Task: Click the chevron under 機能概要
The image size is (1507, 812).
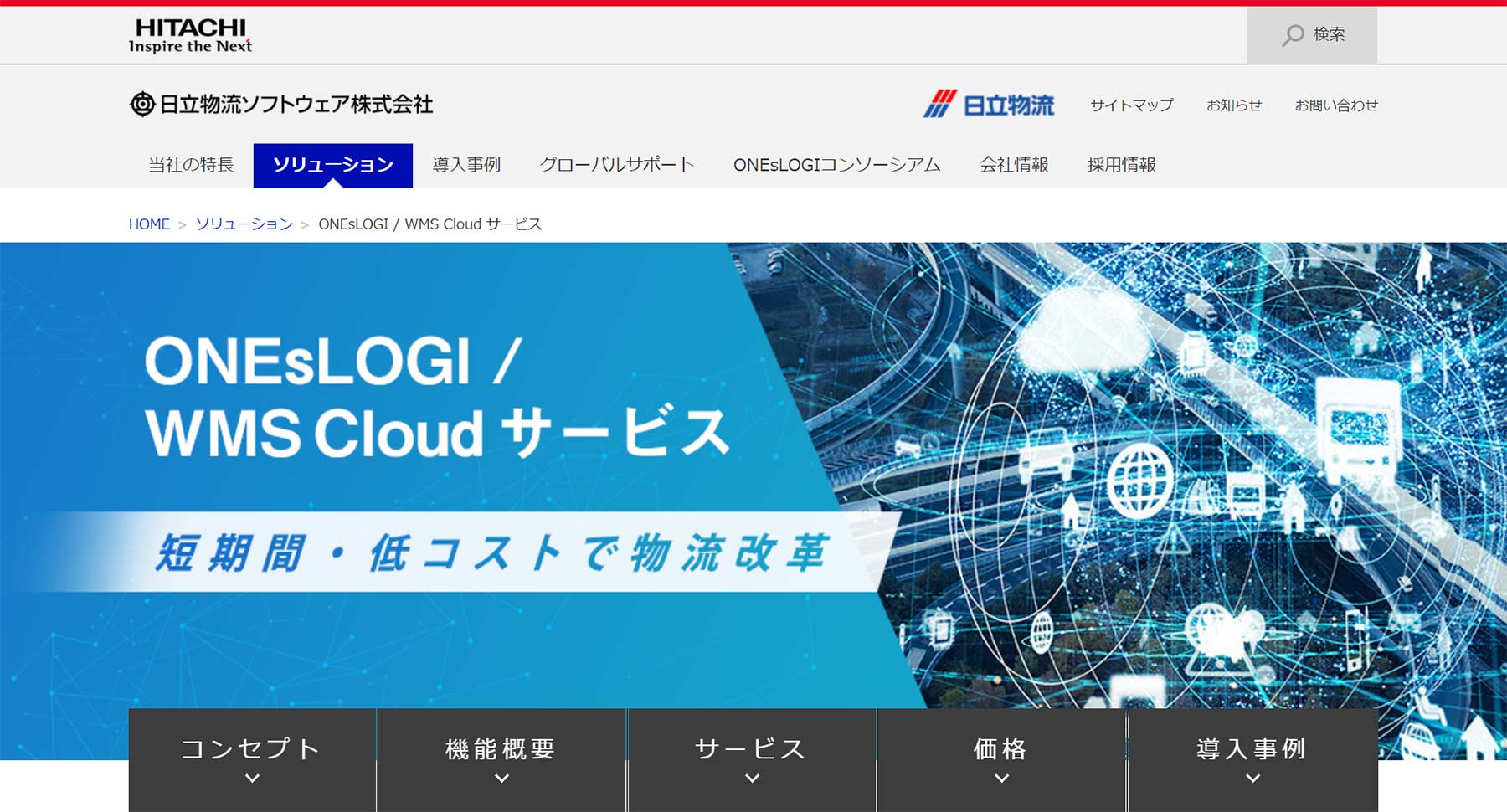Action: click(501, 779)
